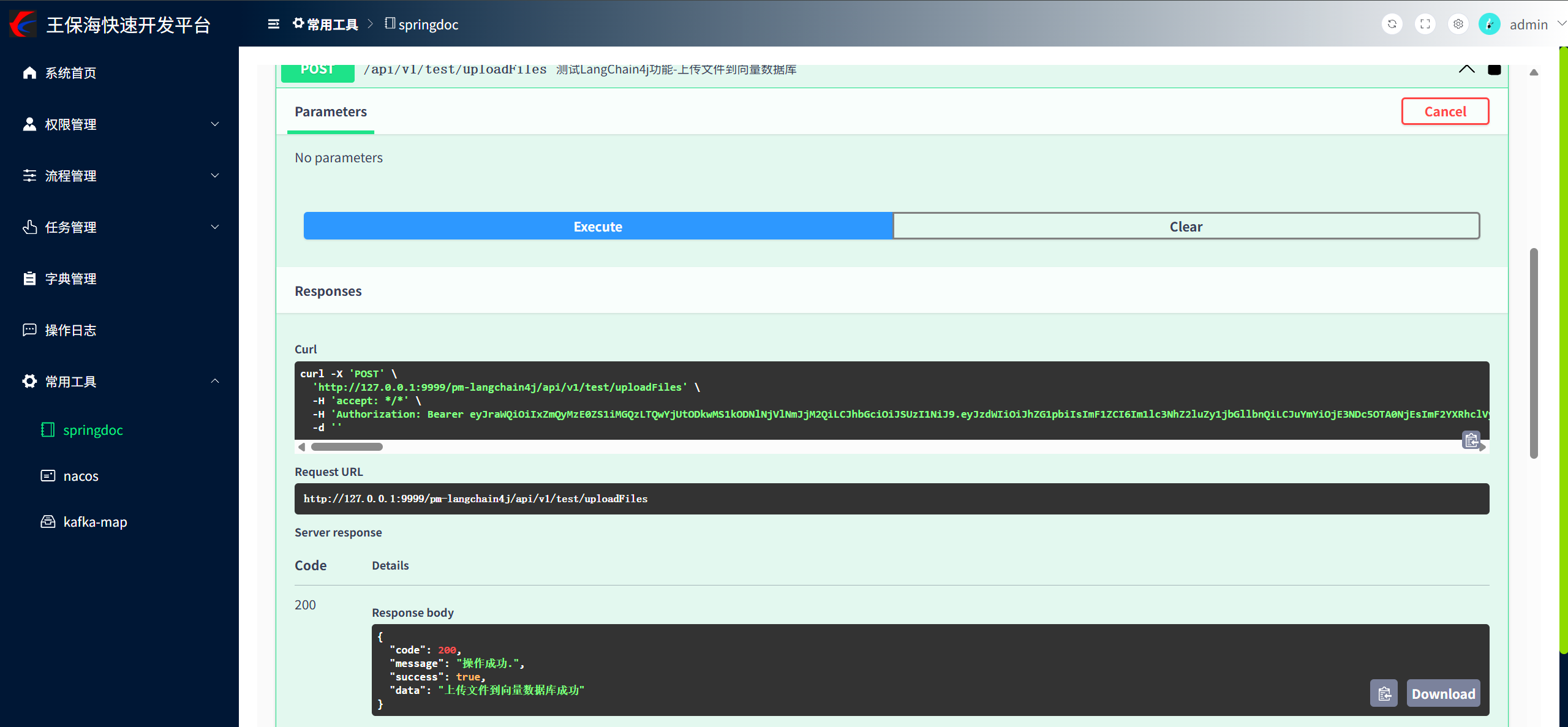Copy the curl command to clipboard
Viewport: 1568px width, 727px height.
click(1471, 440)
